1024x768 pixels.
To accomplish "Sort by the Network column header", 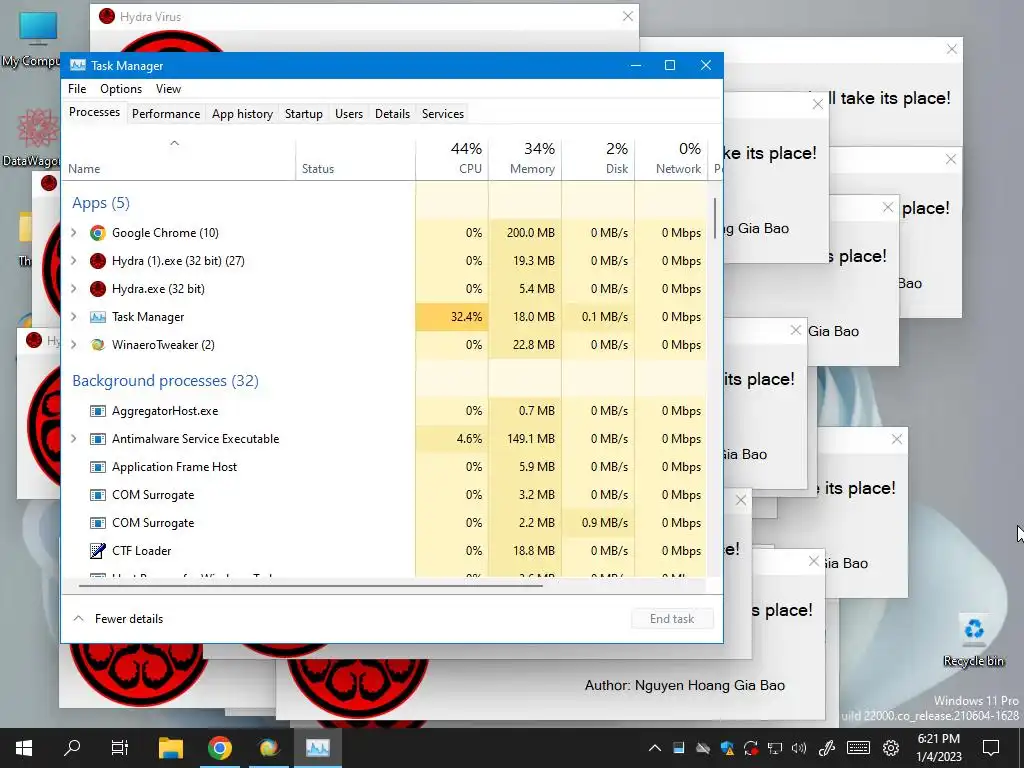I will [671, 159].
